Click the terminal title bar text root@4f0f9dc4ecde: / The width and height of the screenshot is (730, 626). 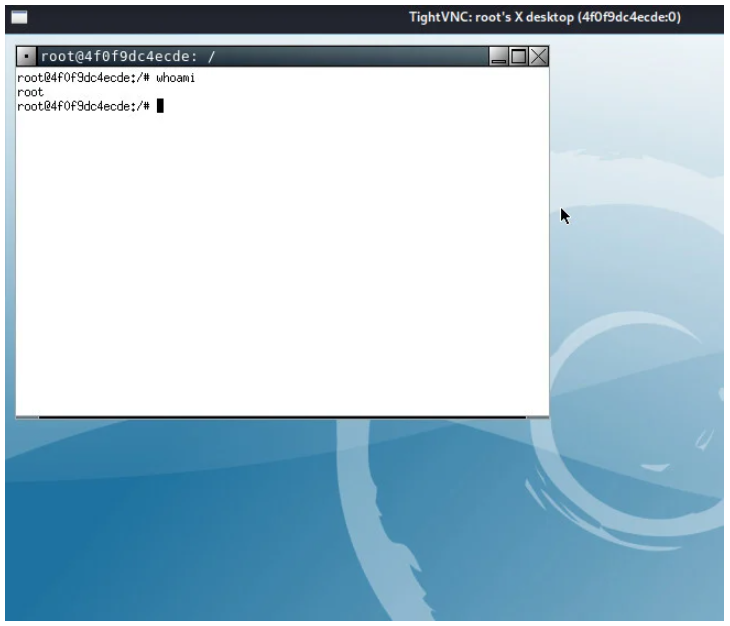128,56
